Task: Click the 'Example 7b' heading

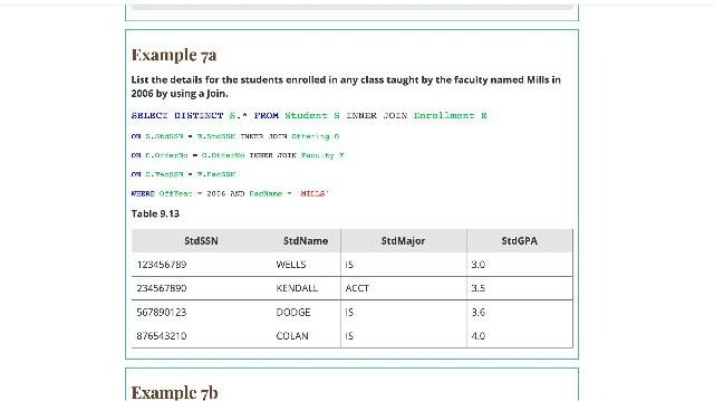Action: pos(174,392)
